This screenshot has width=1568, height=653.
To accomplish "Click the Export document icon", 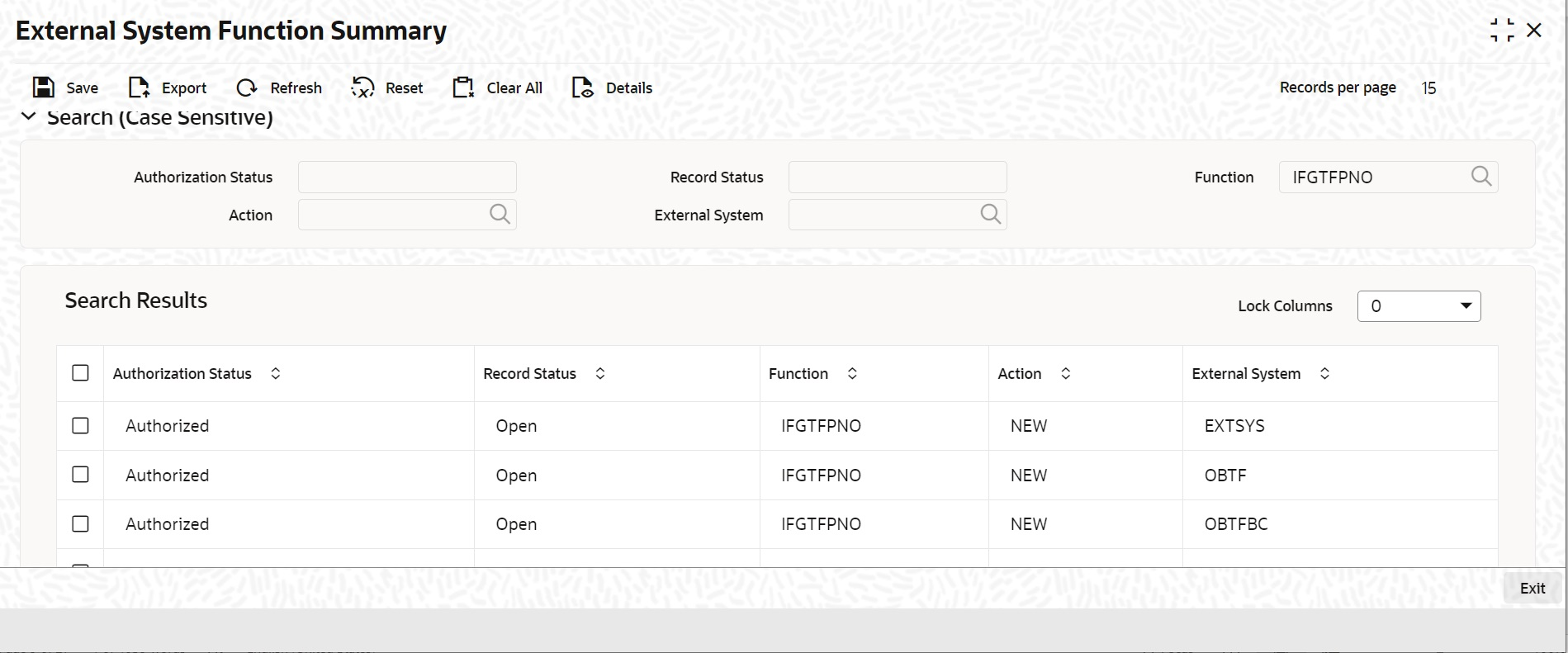I will (139, 88).
